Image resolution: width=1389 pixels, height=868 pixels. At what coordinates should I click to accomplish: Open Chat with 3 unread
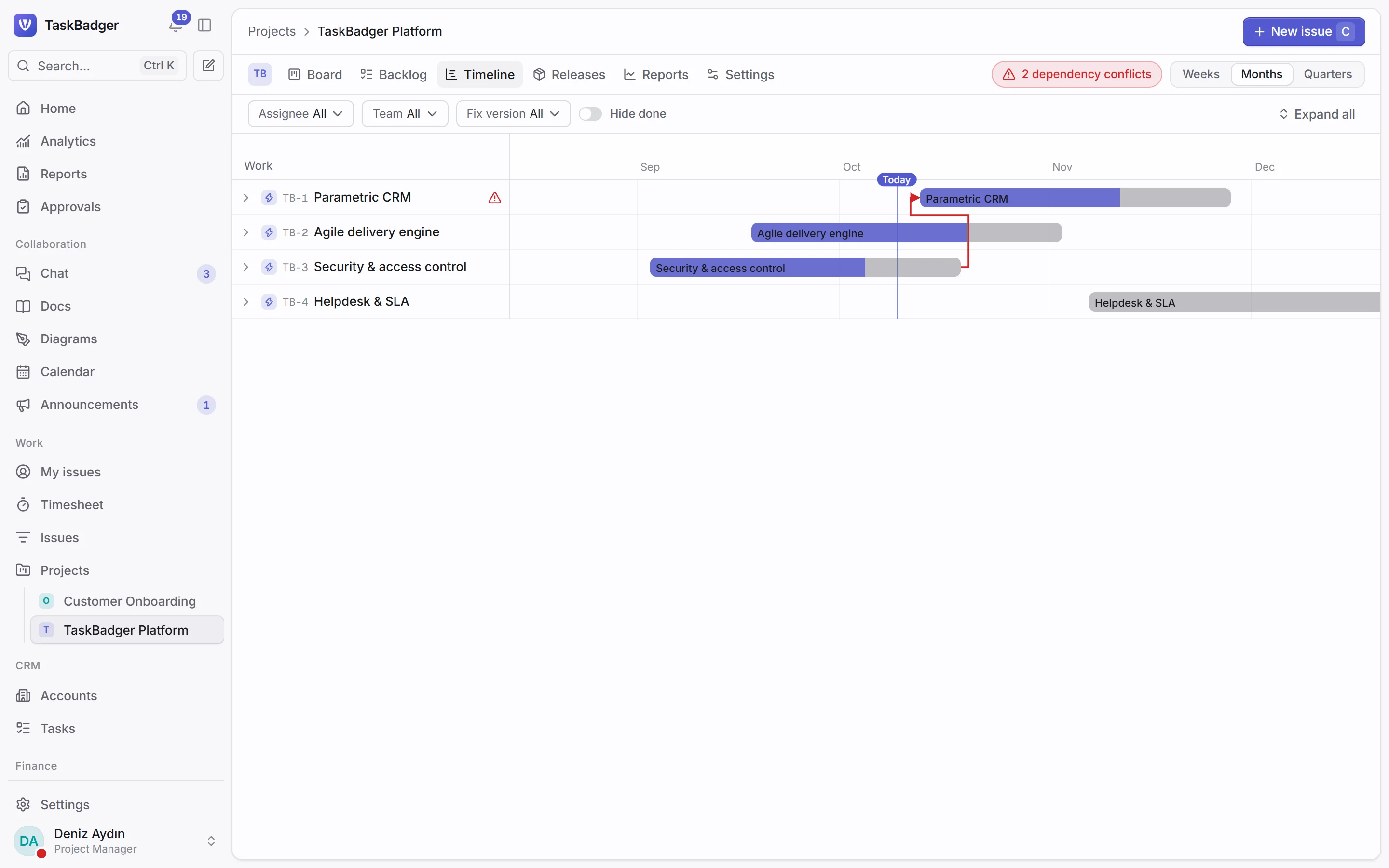point(115,273)
